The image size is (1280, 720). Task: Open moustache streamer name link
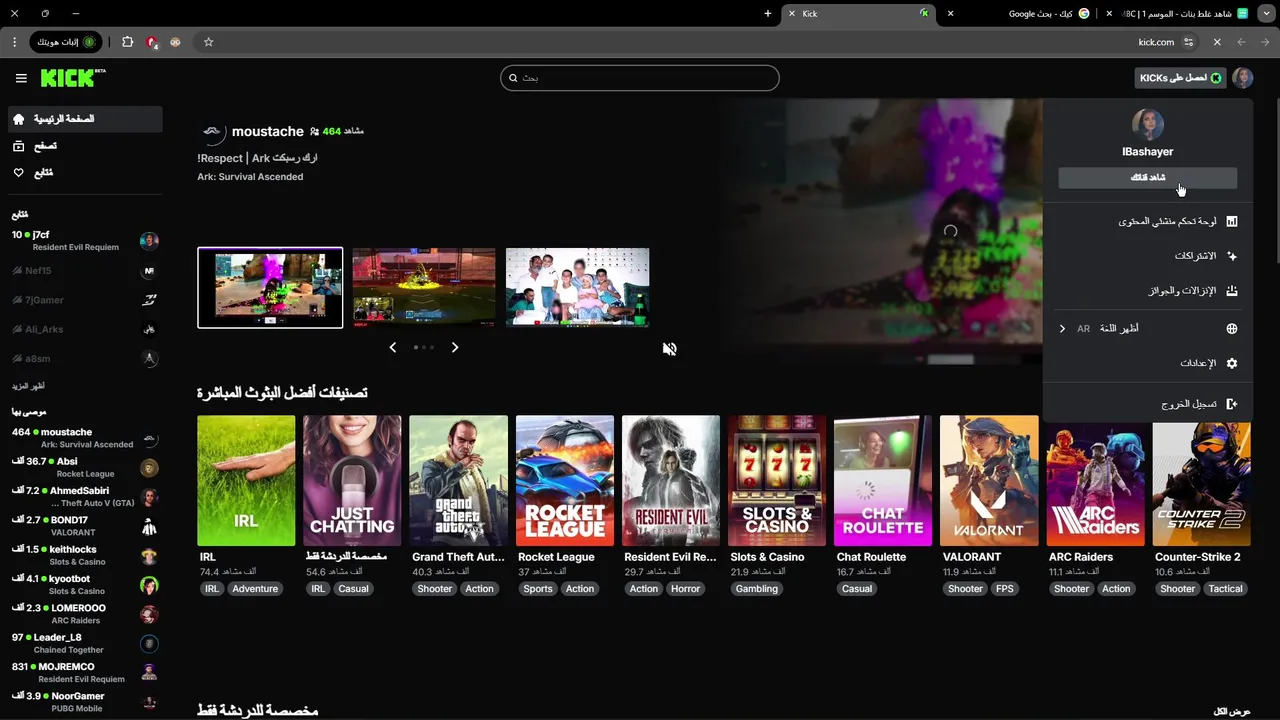tap(267, 131)
